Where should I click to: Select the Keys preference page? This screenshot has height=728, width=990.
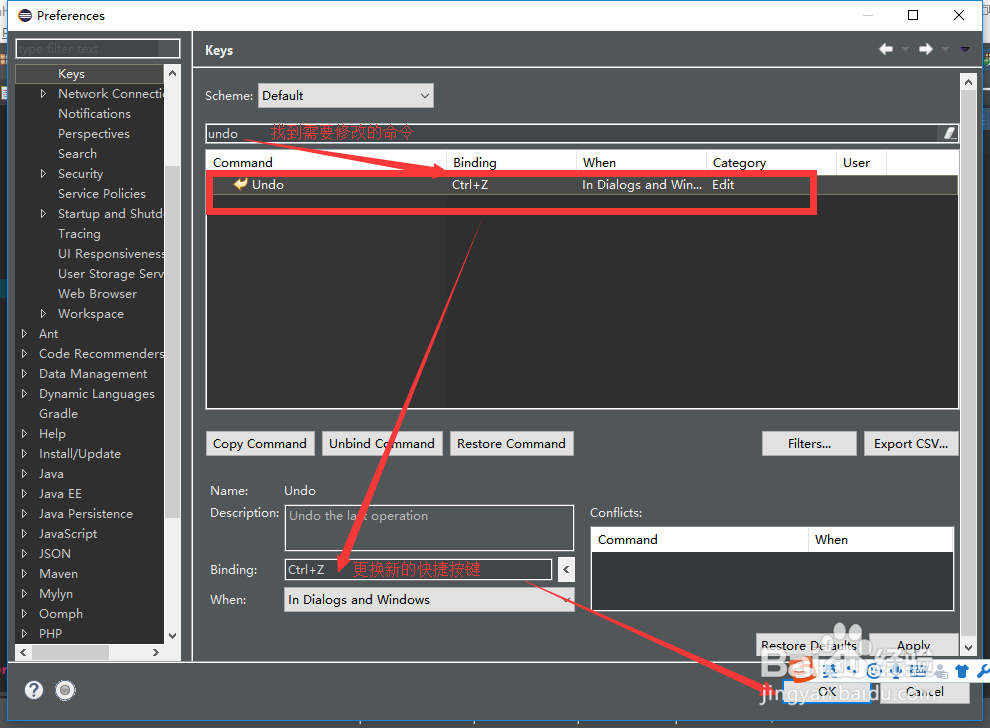coord(71,74)
